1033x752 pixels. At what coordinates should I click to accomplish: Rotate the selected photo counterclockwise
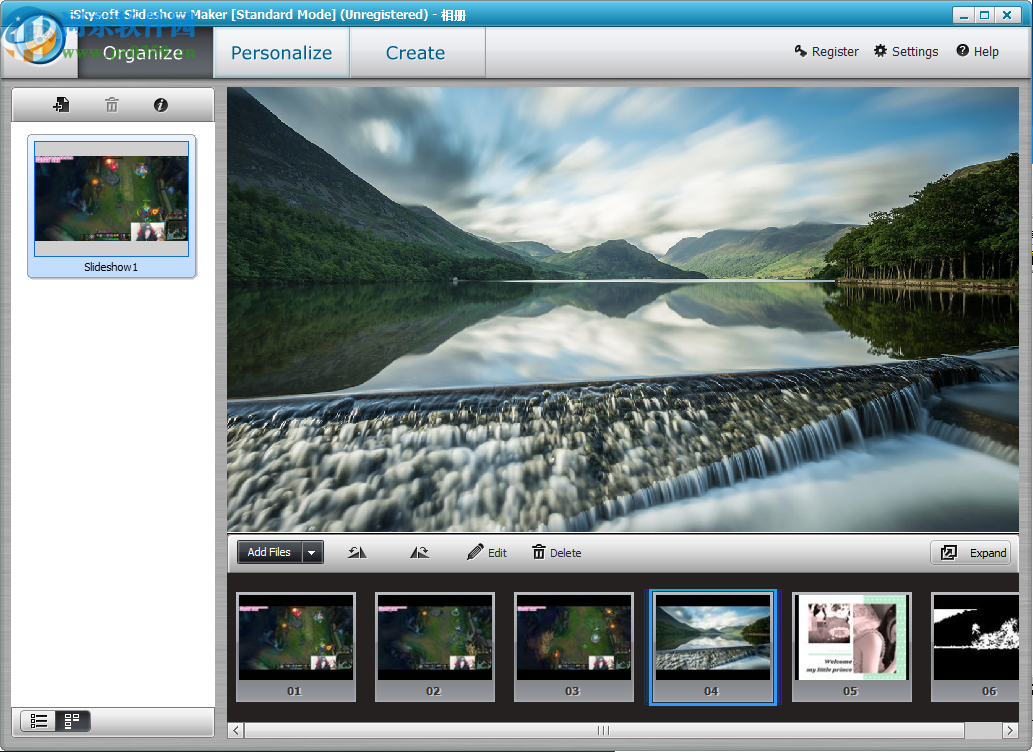point(356,551)
